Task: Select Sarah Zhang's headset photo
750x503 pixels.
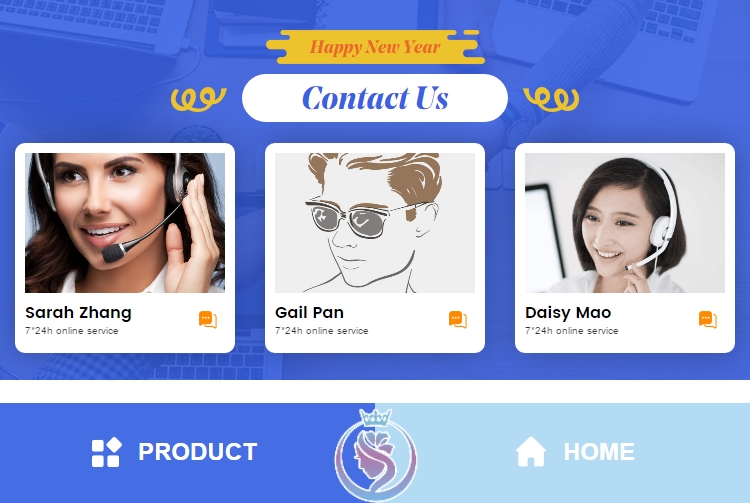Action: 125,223
